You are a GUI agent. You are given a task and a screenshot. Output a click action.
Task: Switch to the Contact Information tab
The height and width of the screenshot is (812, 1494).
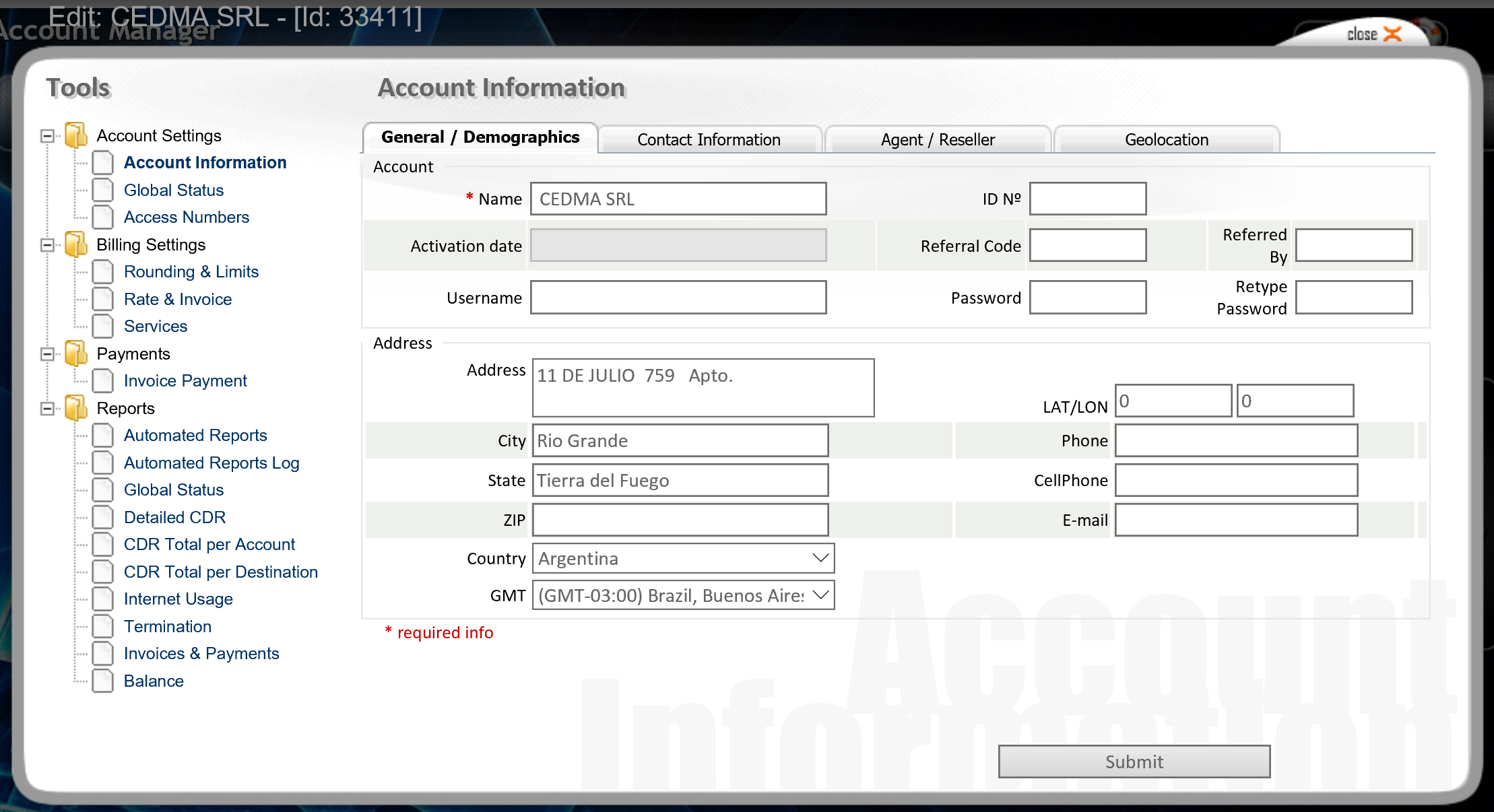[709, 139]
